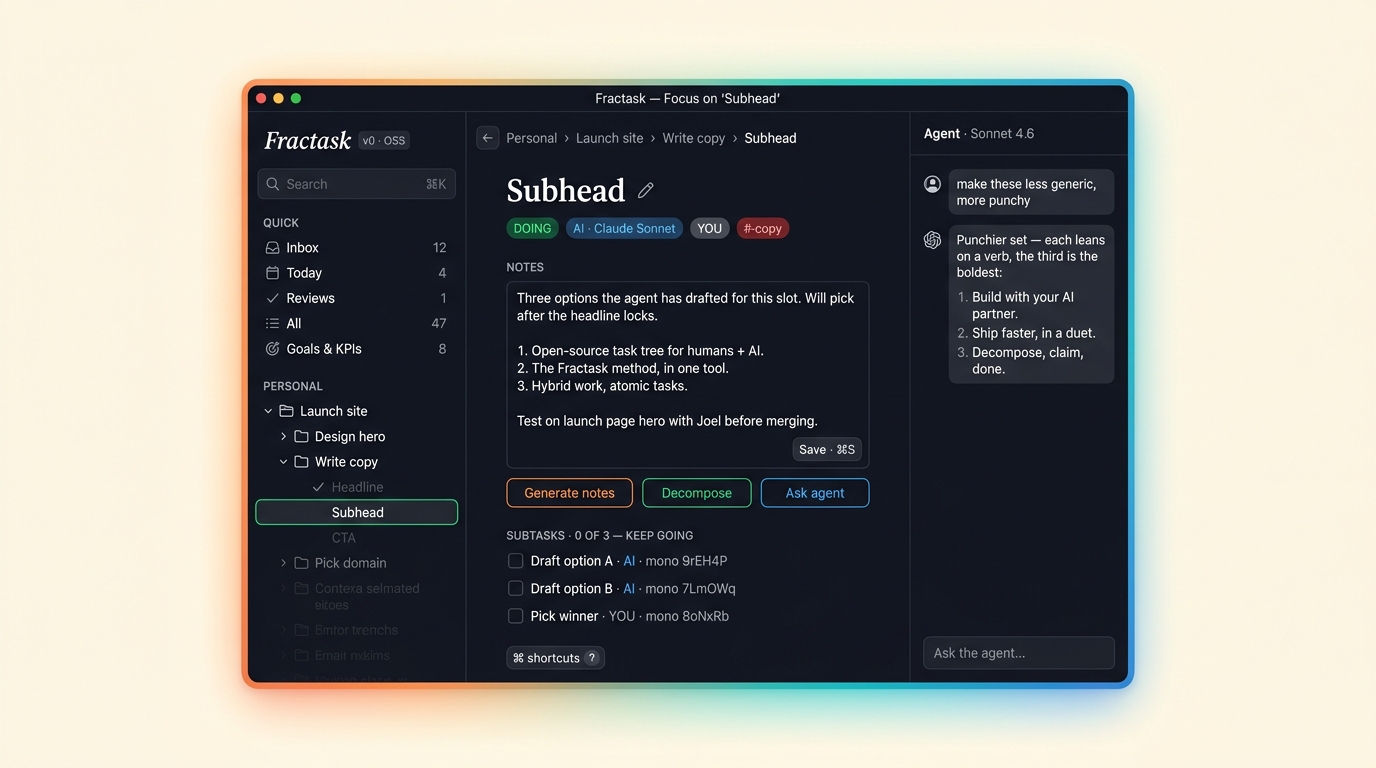Click the Today calendar icon

click(x=272, y=273)
